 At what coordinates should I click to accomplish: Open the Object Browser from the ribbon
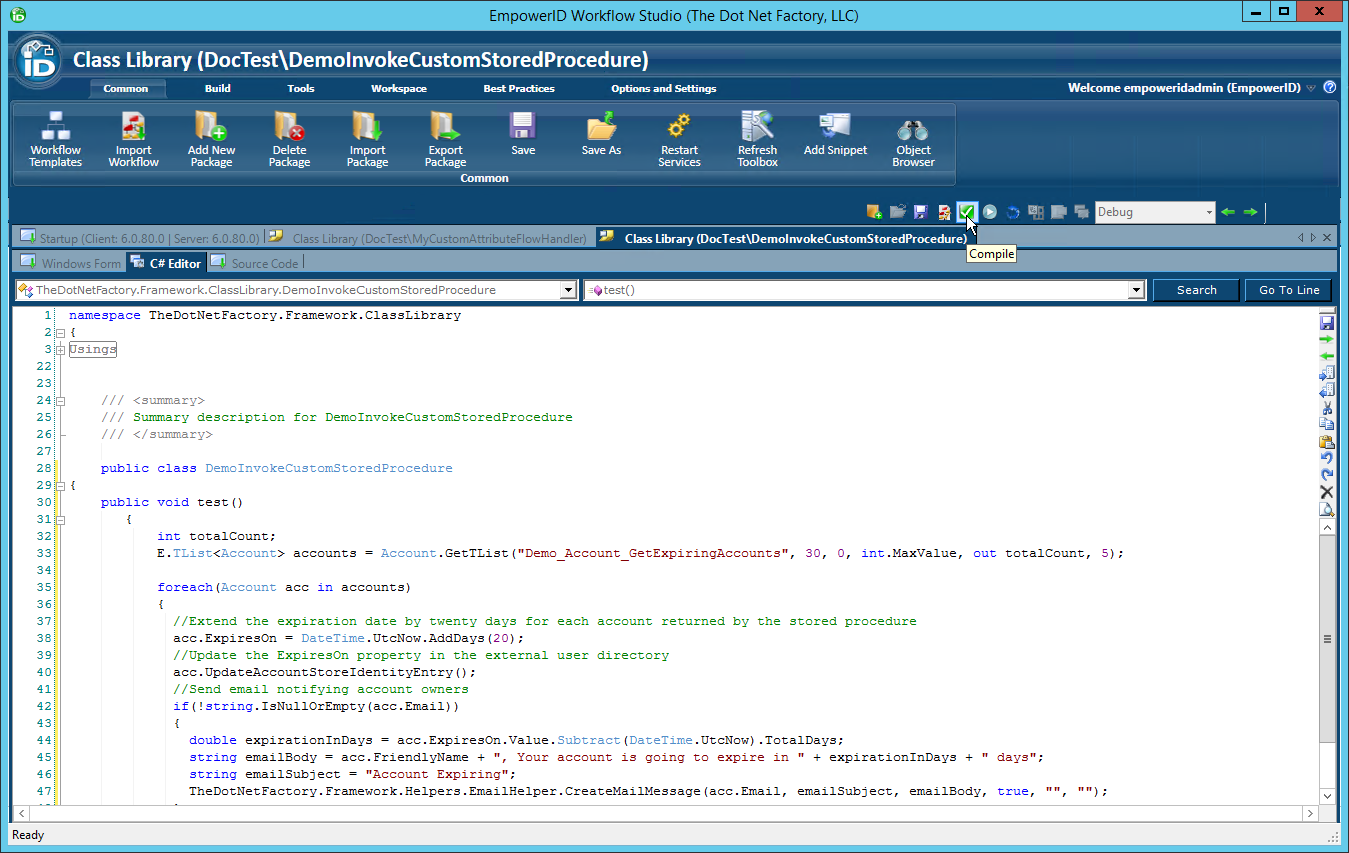tap(911, 138)
